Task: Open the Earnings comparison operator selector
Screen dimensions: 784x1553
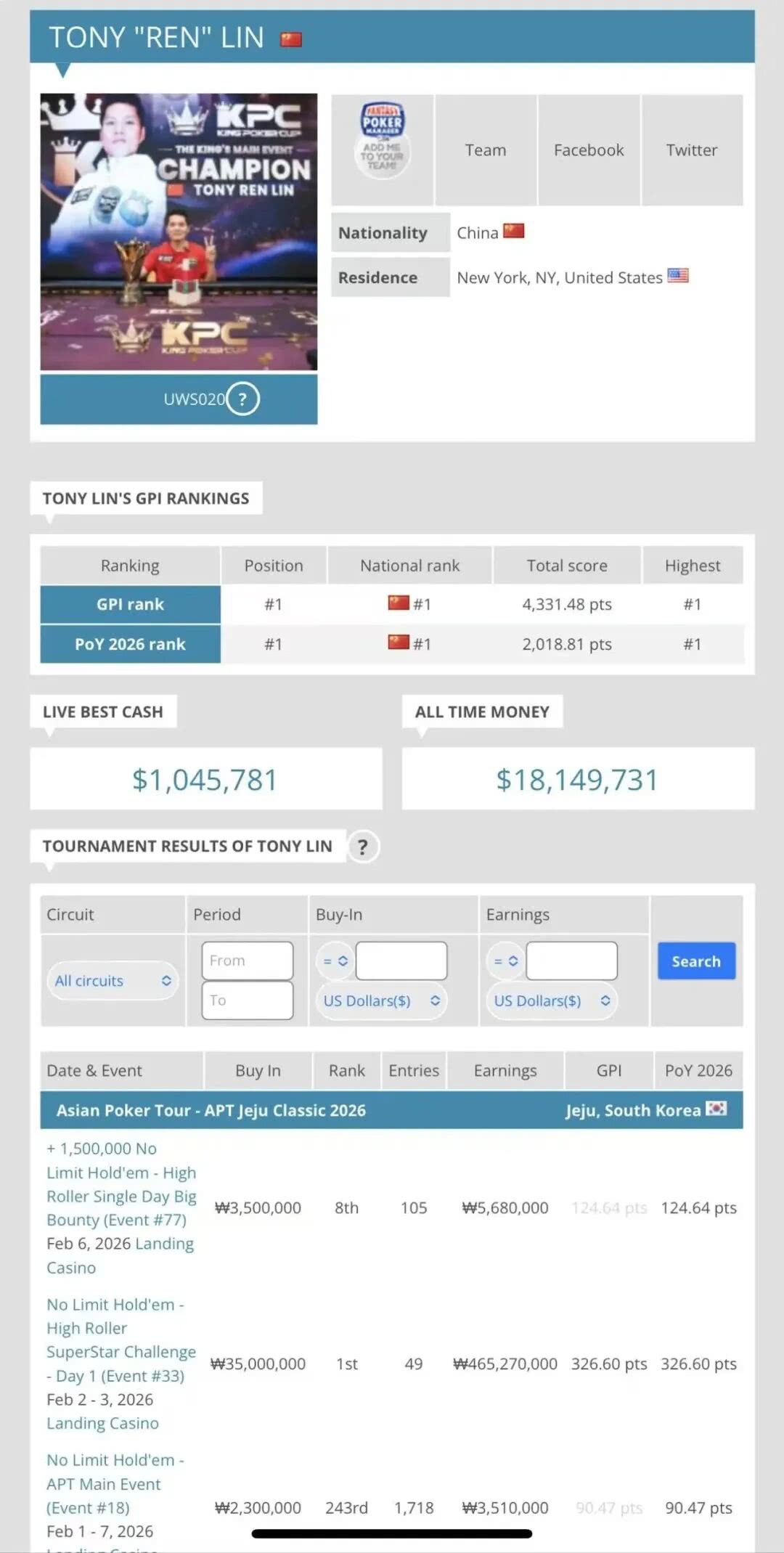Action: tap(505, 961)
